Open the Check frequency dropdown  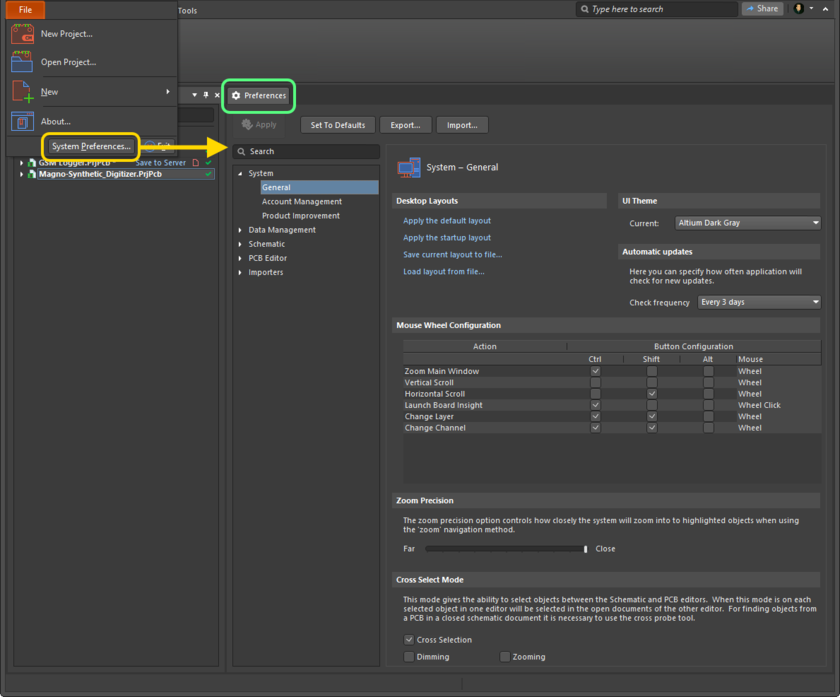(x=759, y=302)
